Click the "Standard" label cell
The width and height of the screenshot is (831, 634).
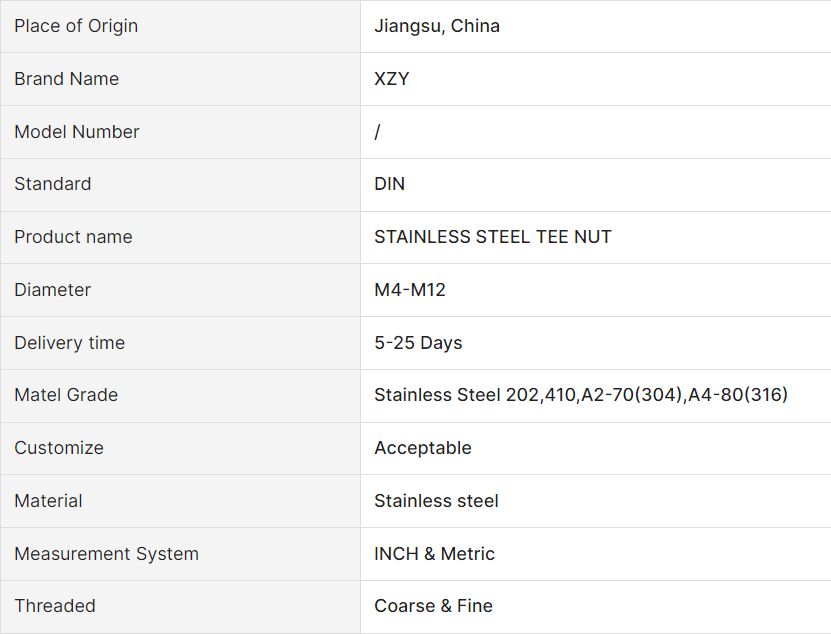tap(53, 184)
